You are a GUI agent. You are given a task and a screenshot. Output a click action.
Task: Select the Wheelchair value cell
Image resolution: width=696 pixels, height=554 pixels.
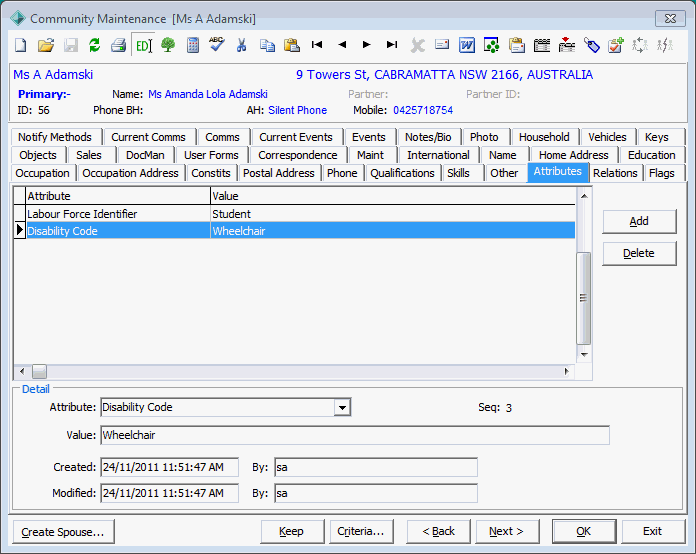click(x=393, y=231)
